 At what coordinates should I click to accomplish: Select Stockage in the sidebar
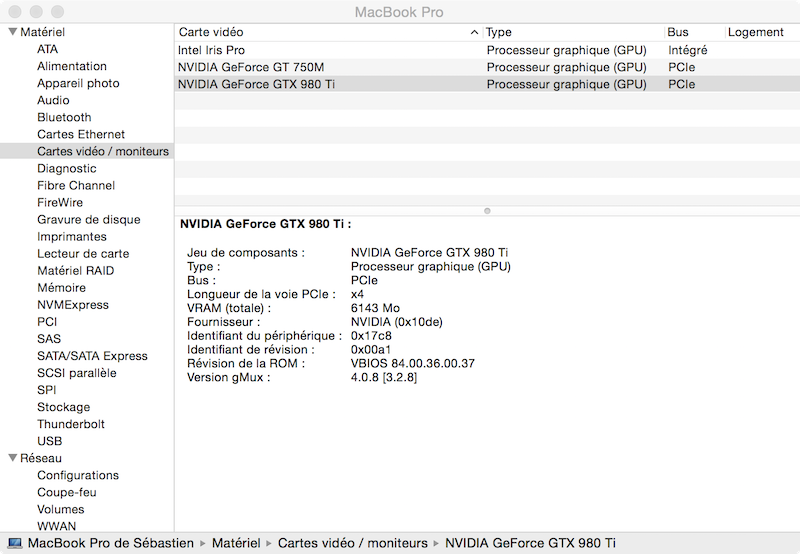click(x=64, y=407)
